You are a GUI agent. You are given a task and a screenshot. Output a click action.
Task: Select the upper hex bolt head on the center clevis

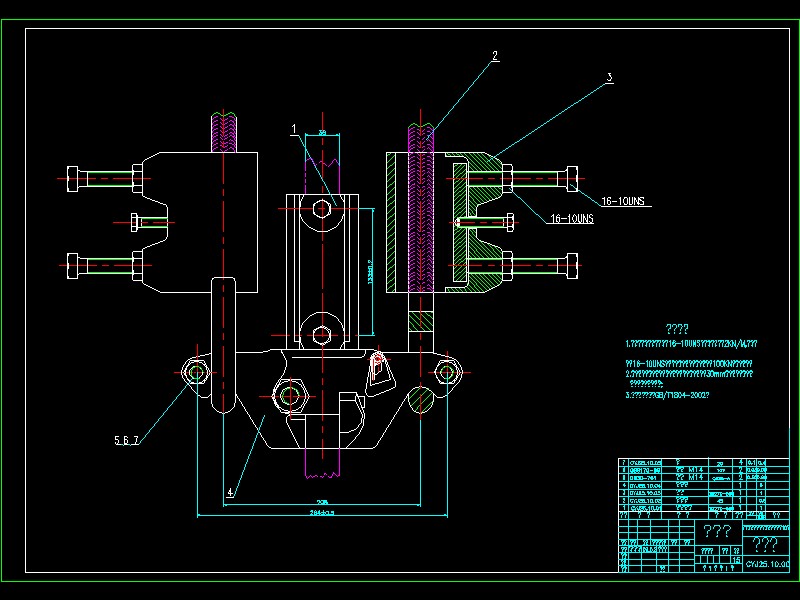click(x=321, y=209)
